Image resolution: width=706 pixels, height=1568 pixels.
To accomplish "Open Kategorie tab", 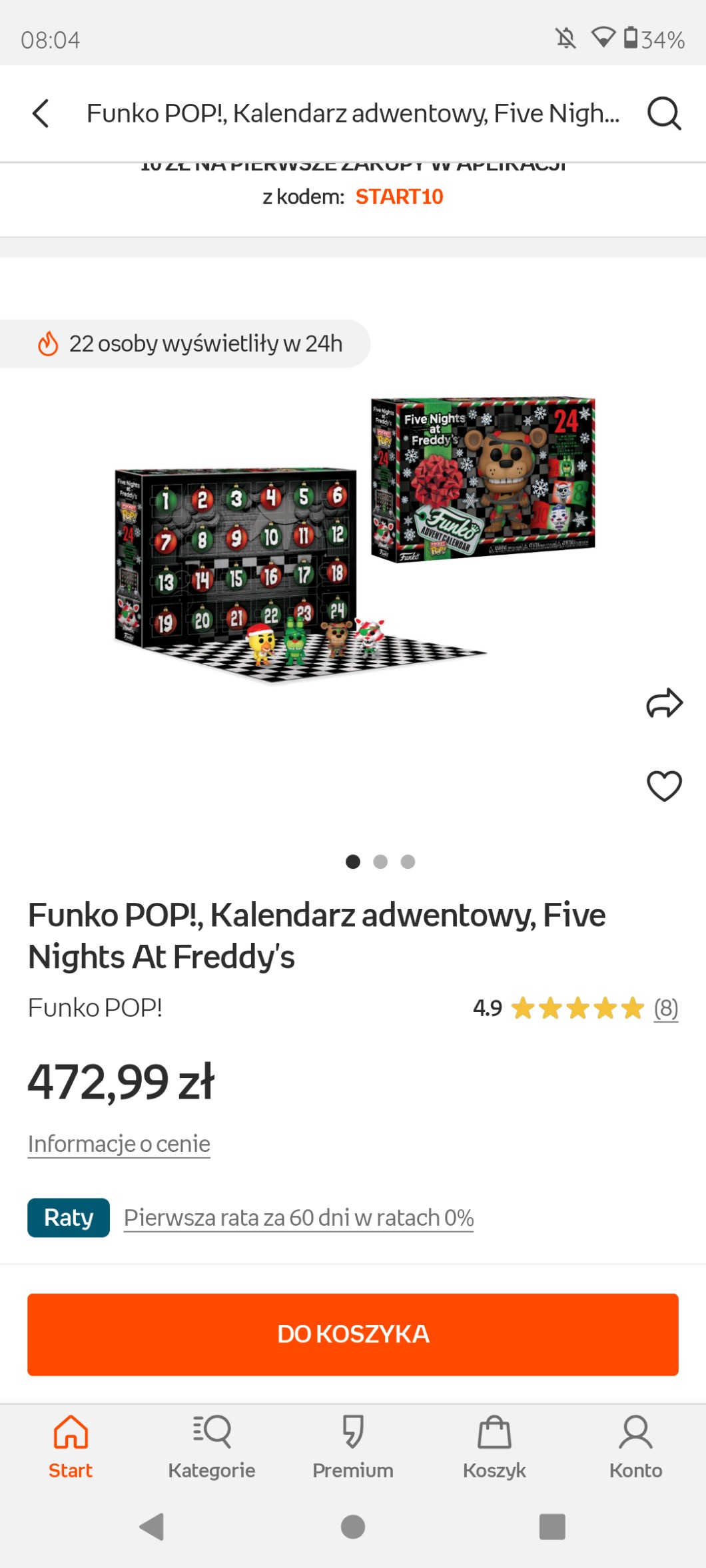I will pyautogui.click(x=212, y=1447).
